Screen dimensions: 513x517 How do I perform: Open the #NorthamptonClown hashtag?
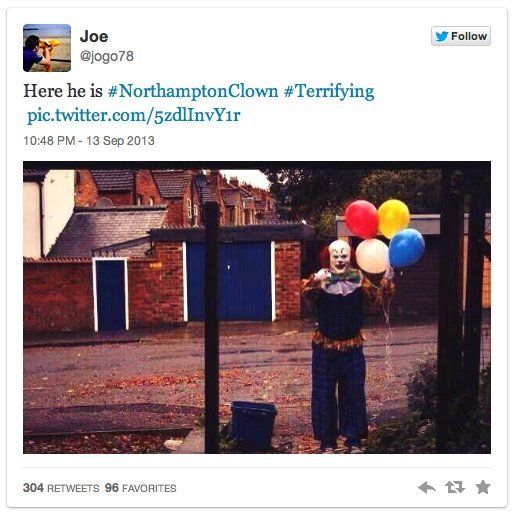tap(193, 91)
